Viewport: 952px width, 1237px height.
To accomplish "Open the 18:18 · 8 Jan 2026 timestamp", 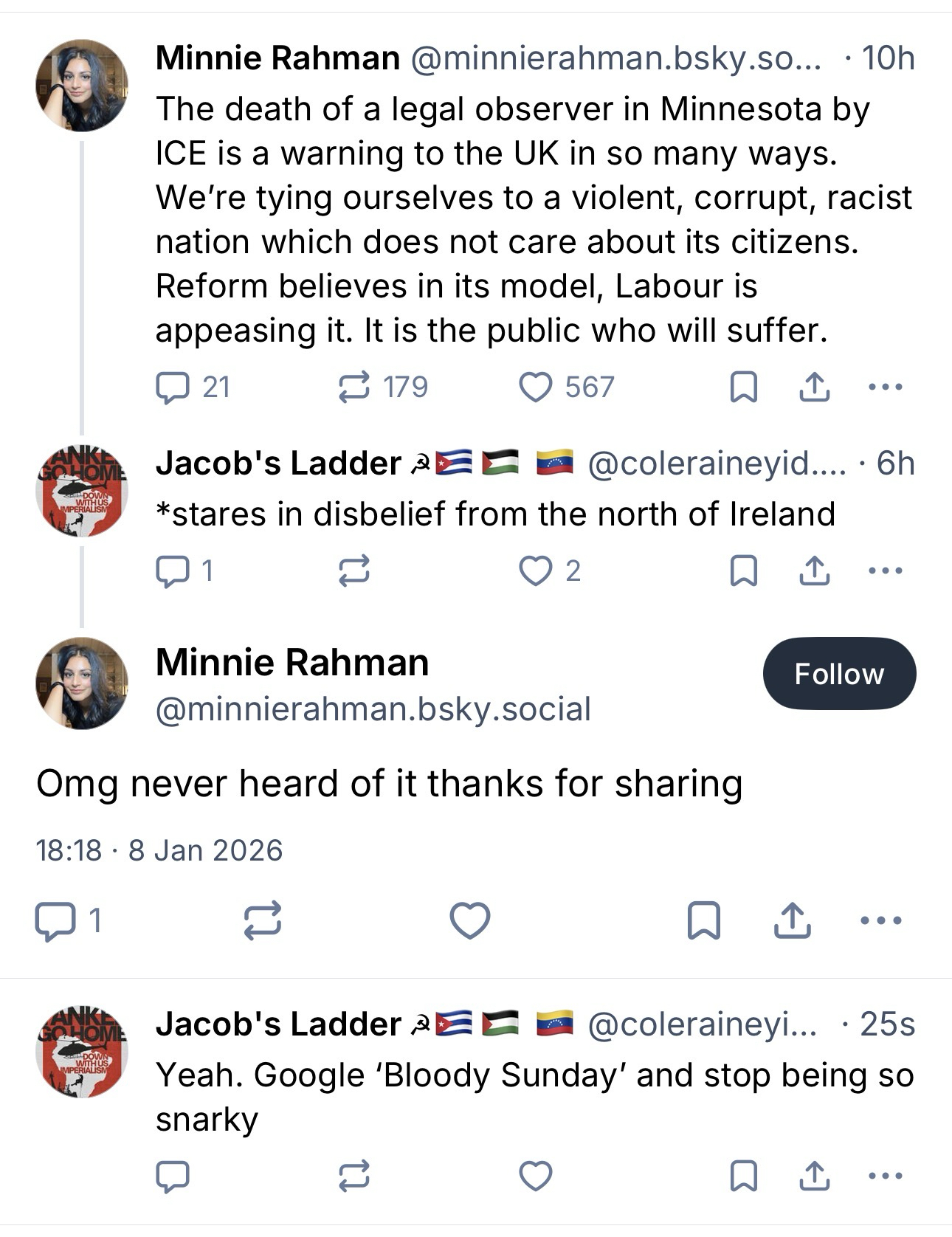I will [159, 851].
